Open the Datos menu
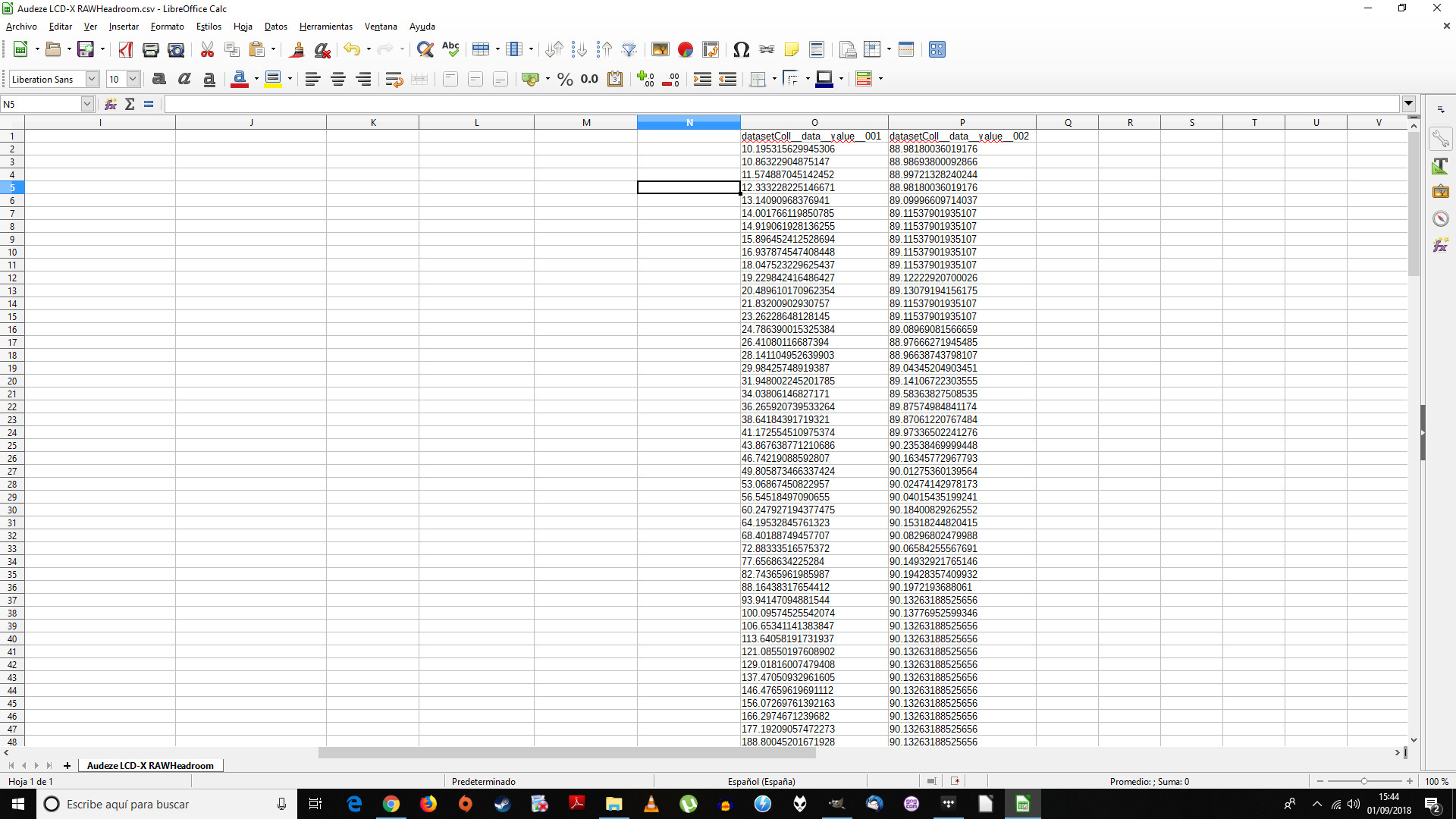Image resolution: width=1456 pixels, height=819 pixels. tap(275, 27)
